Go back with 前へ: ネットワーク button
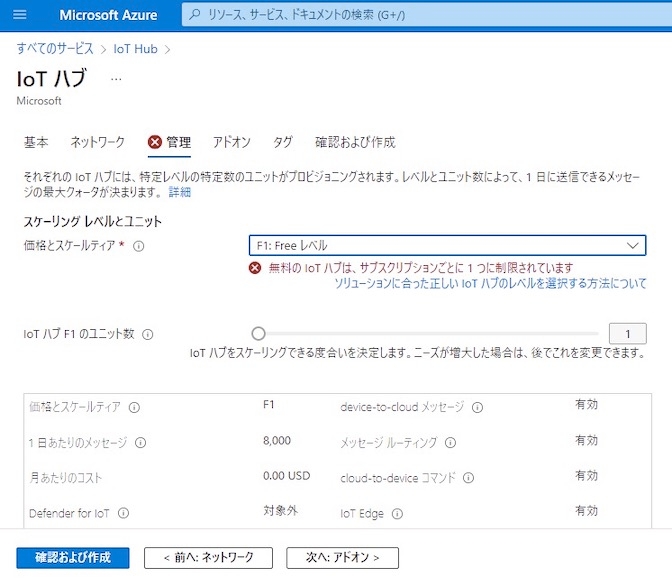This screenshot has height=586, width=672. [x=208, y=558]
